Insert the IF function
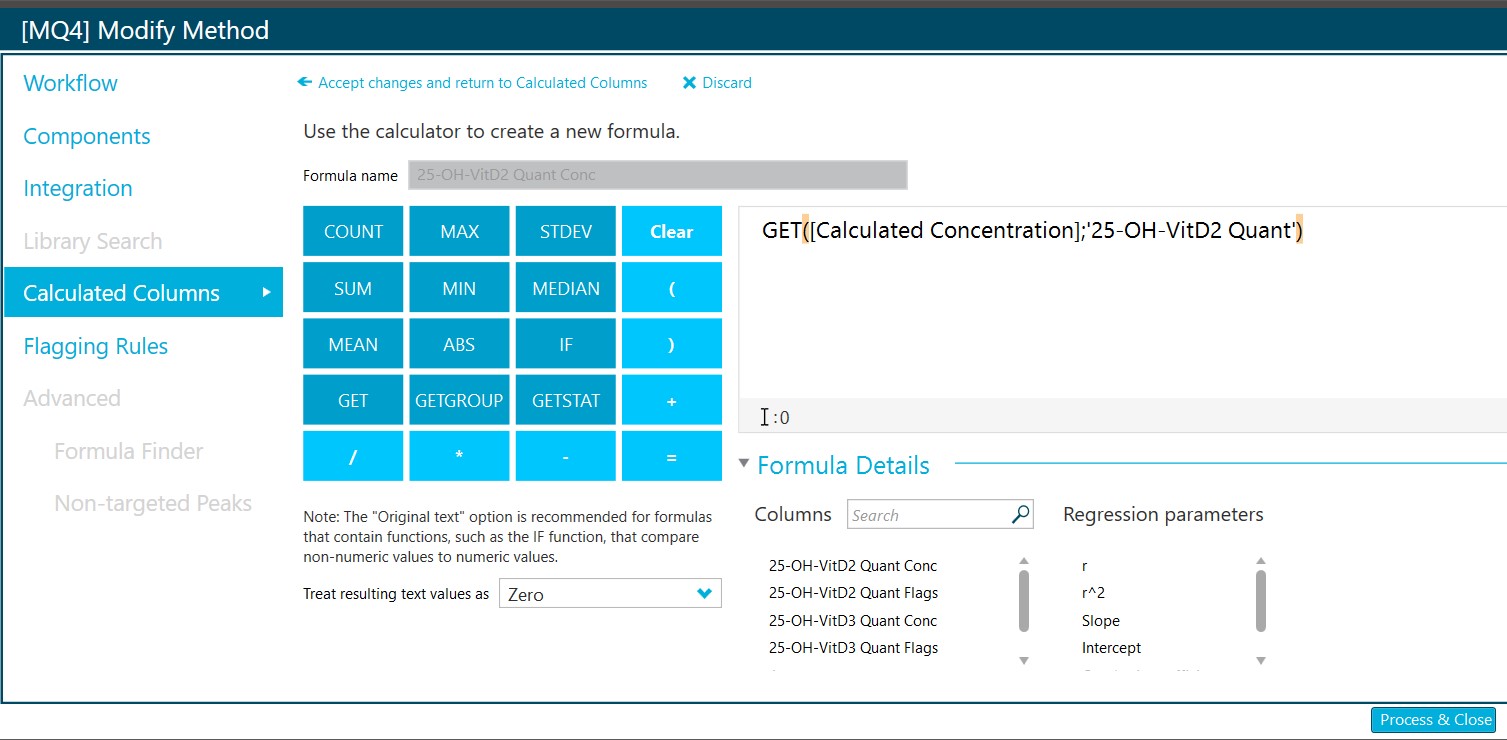1507x740 pixels. point(566,344)
